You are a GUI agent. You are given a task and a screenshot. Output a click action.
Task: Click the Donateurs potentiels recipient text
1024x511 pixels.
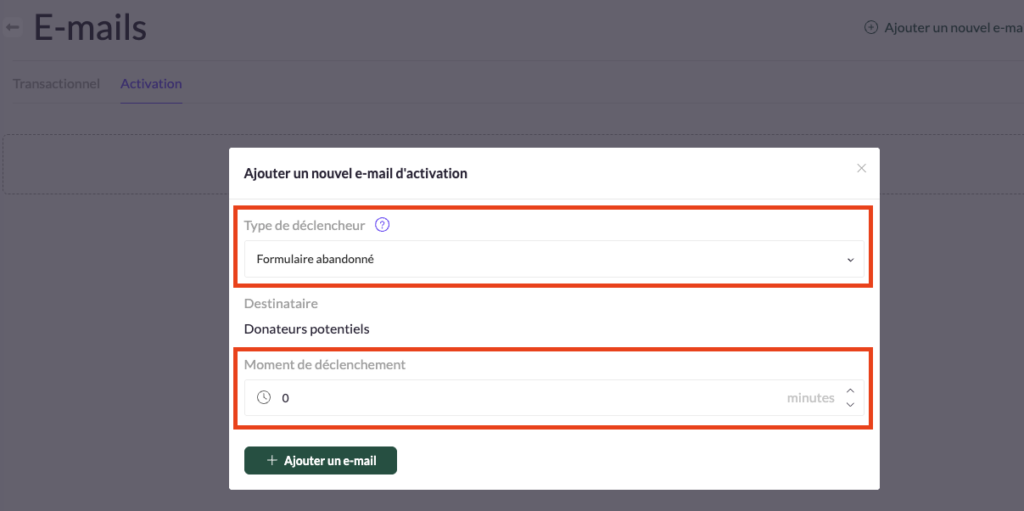click(307, 329)
